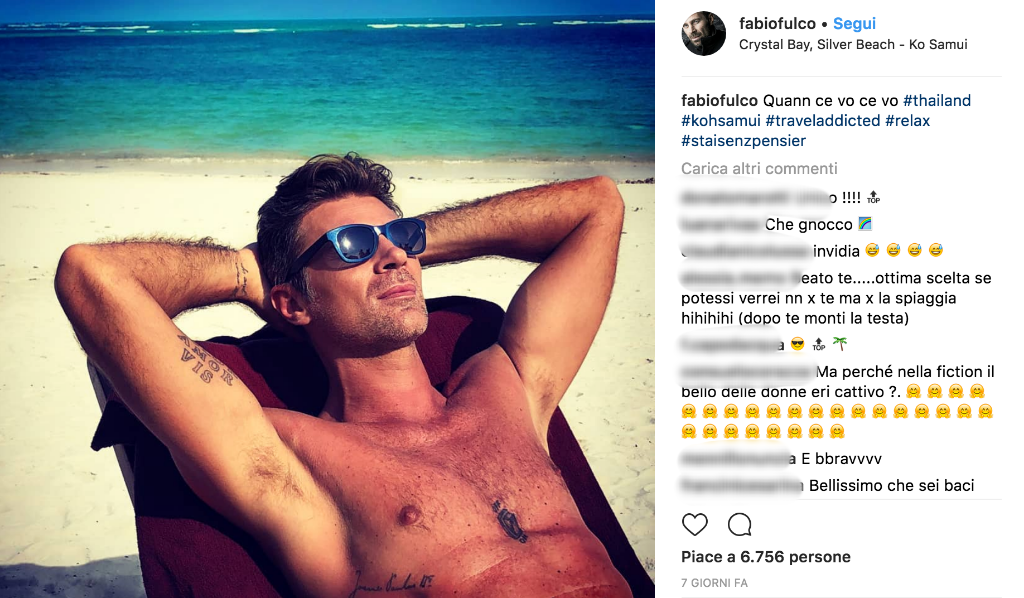Click the 7 GIORNI FA timestamp
The width and height of the screenshot is (1024, 598).
click(x=714, y=583)
